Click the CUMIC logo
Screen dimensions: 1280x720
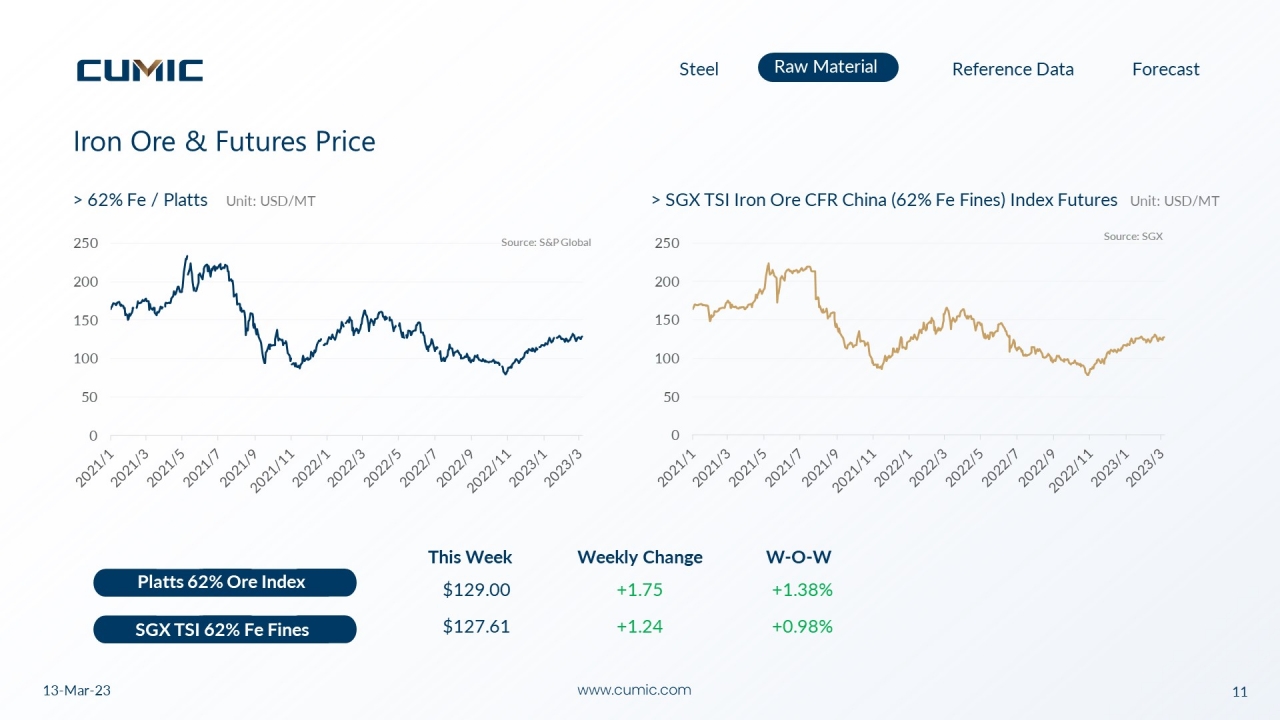coord(140,70)
